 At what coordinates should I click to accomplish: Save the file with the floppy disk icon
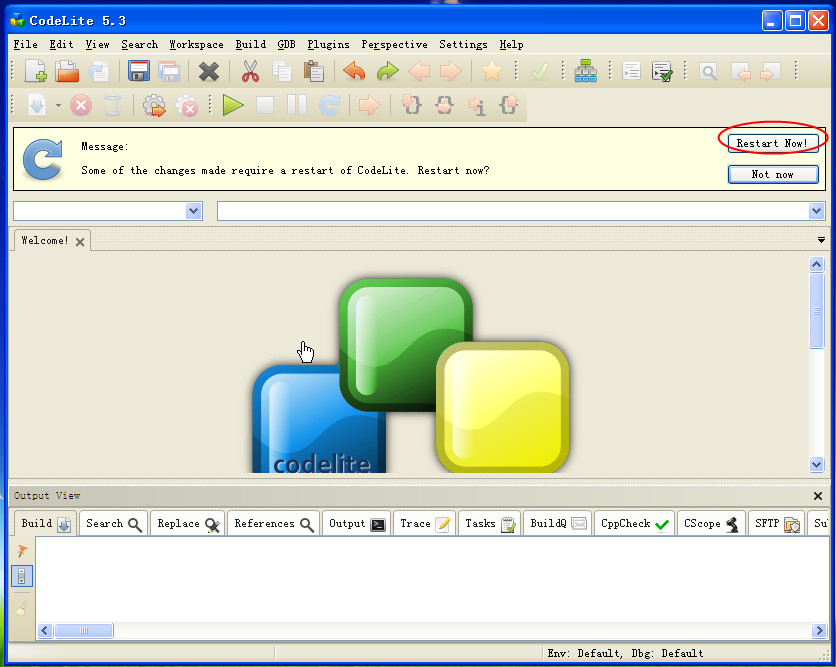point(139,71)
